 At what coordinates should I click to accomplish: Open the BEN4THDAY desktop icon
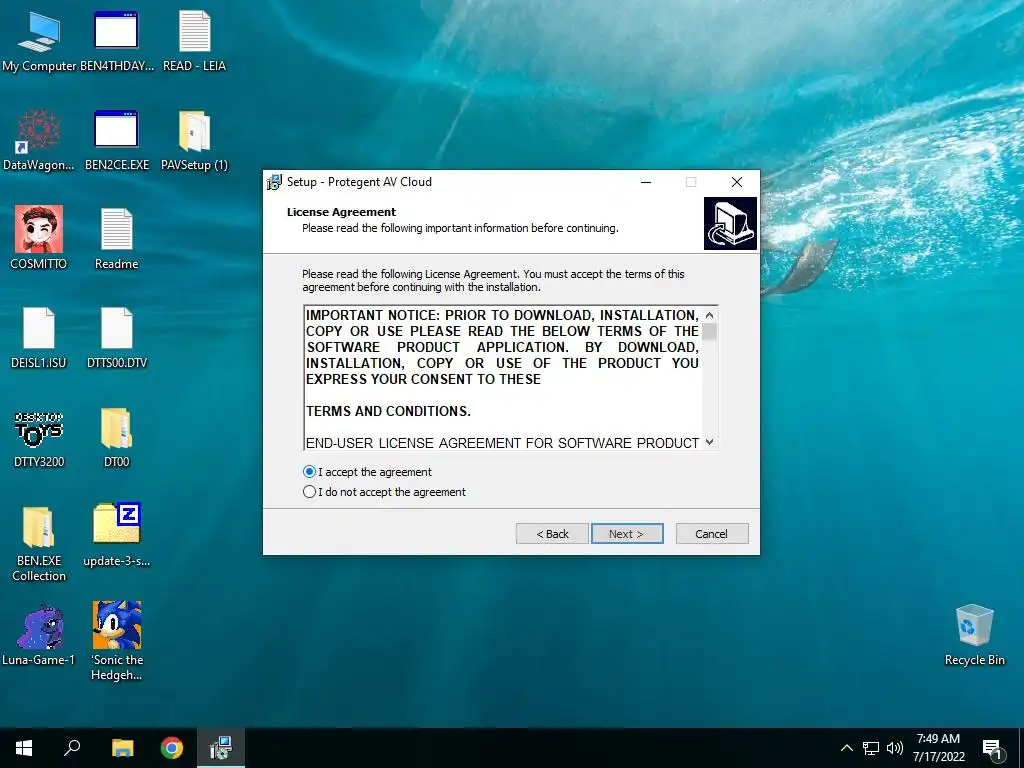(x=116, y=41)
